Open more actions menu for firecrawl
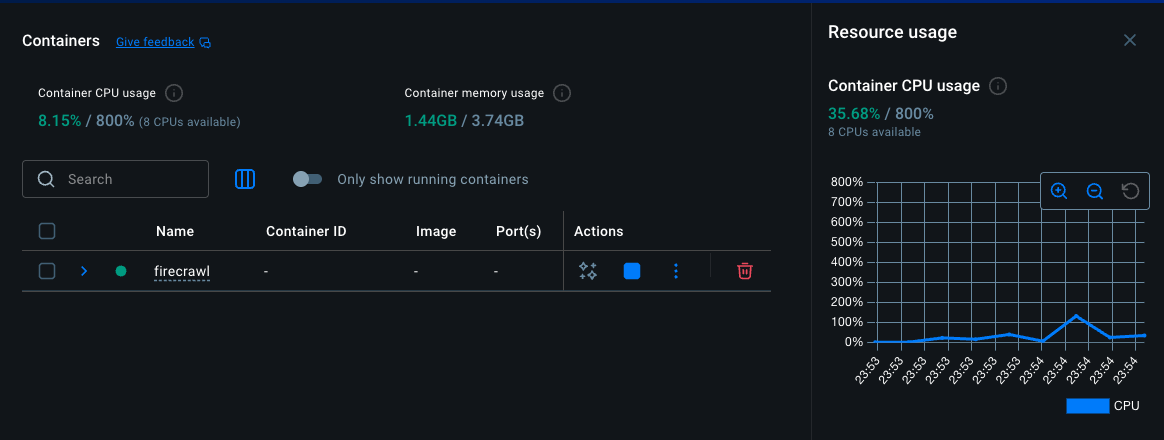 [x=676, y=271]
